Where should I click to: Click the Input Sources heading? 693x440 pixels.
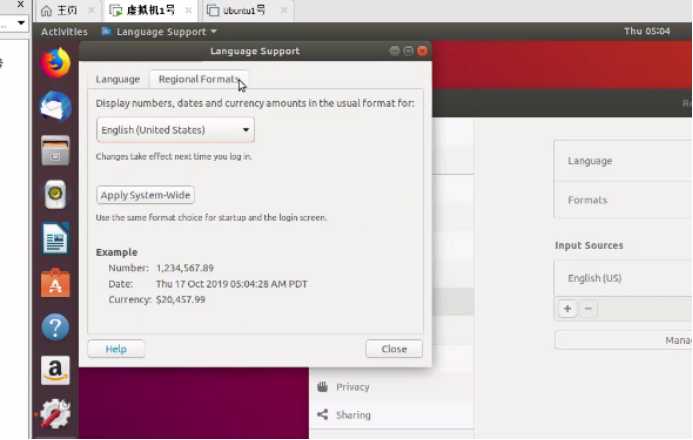589,245
